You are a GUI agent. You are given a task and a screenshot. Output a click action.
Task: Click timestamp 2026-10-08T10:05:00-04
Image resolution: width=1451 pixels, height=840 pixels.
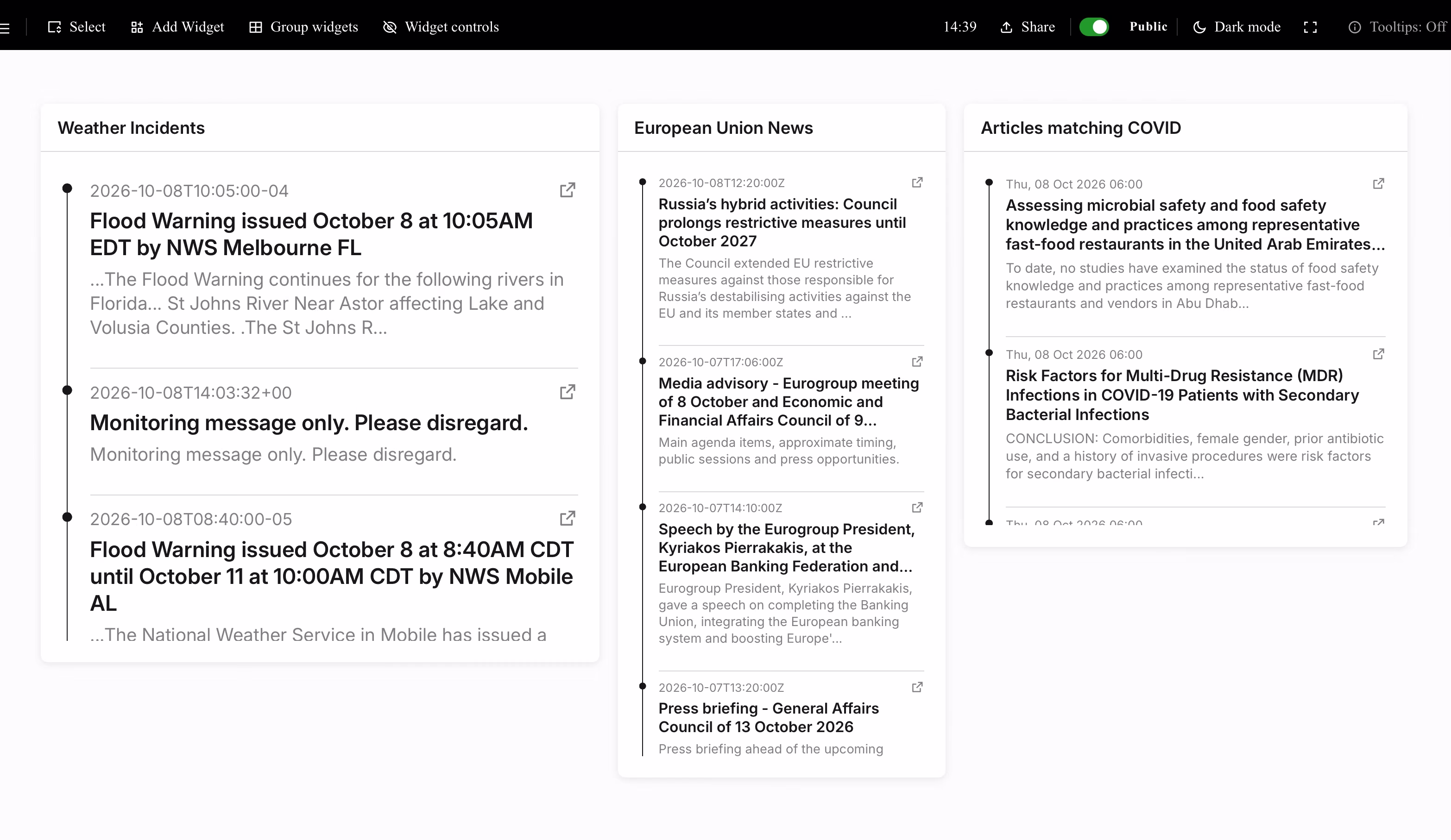189,191
